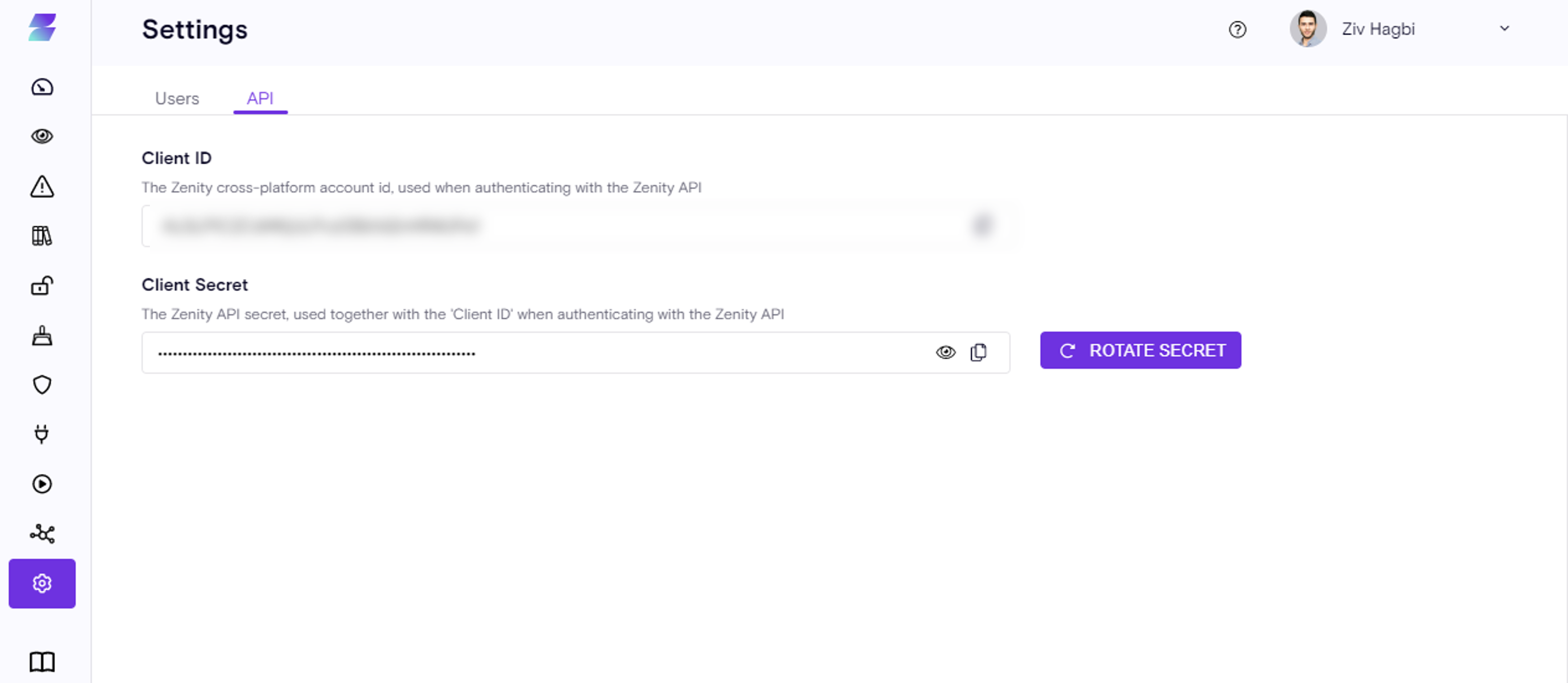Click the Settings gear sidebar icon
The height and width of the screenshot is (683, 1568).
[42, 583]
